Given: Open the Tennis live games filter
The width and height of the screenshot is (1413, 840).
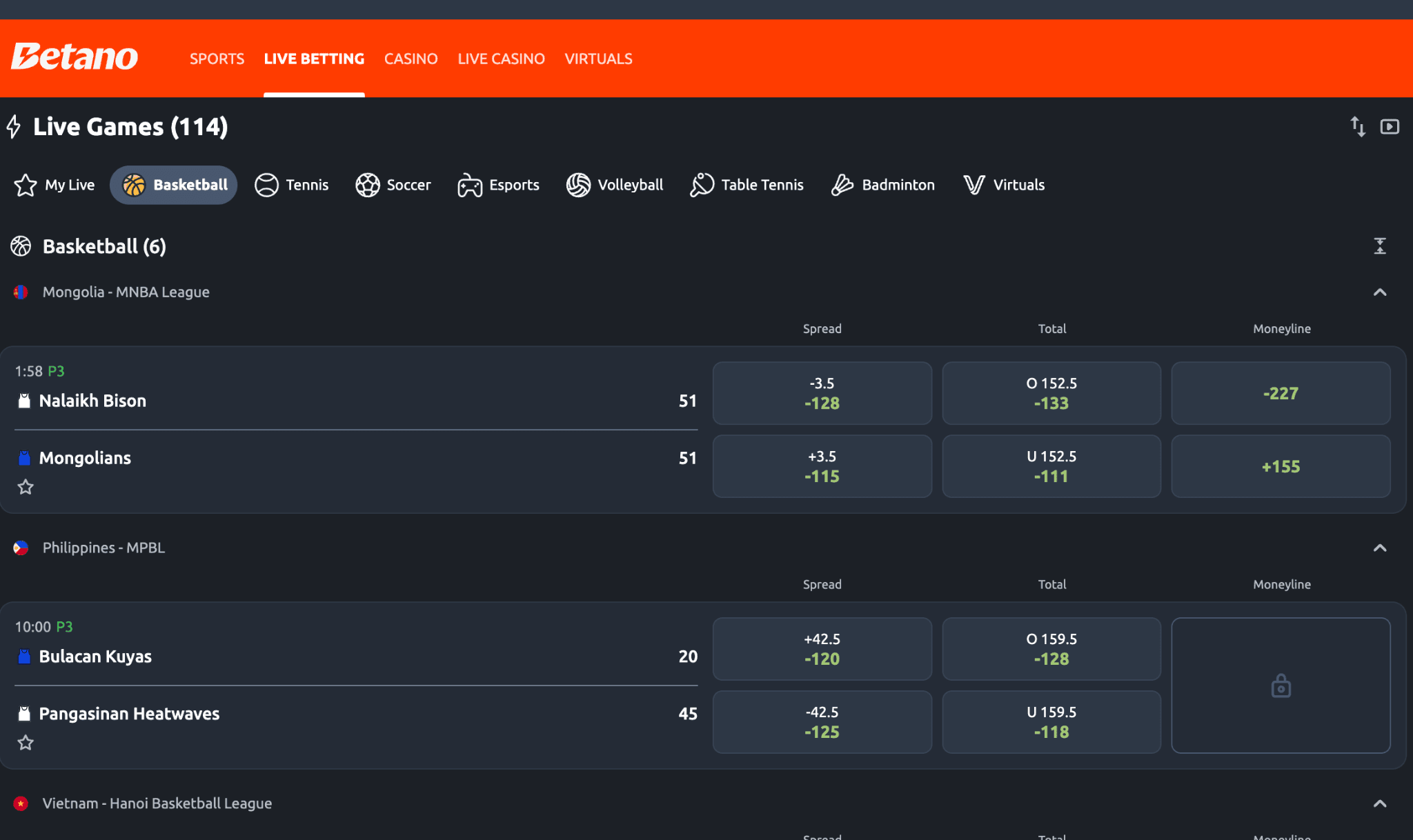Looking at the screenshot, I should 268,184.
